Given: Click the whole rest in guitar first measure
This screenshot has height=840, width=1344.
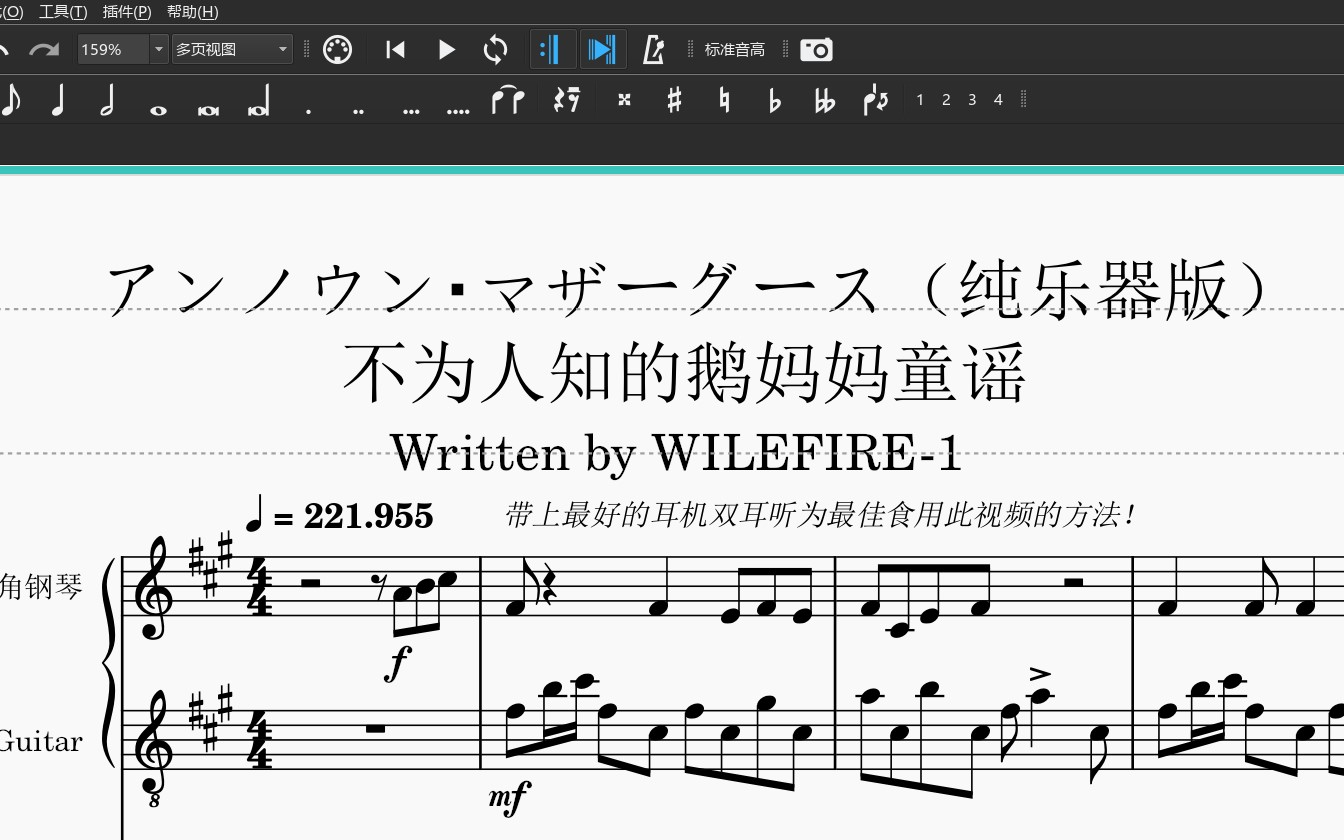Looking at the screenshot, I should [375, 729].
